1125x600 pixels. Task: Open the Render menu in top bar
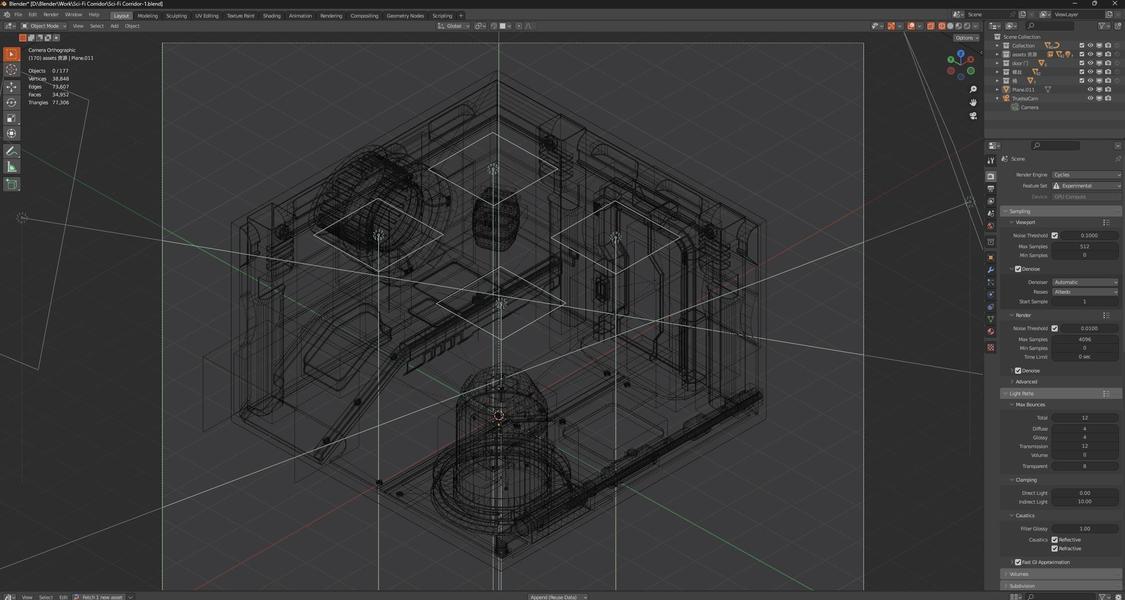[51, 14]
